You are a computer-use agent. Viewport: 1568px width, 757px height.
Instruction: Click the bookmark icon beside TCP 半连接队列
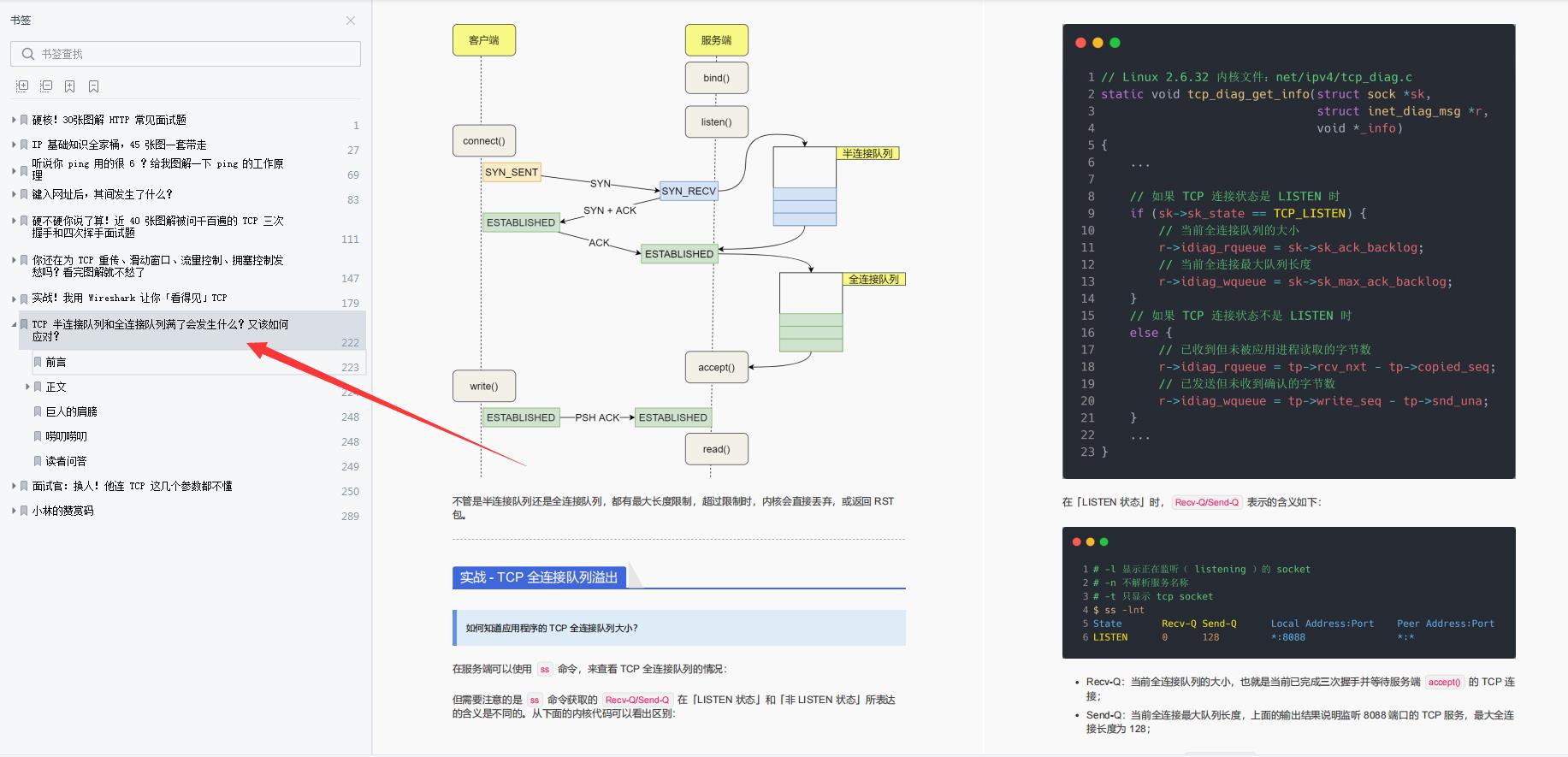[x=24, y=324]
